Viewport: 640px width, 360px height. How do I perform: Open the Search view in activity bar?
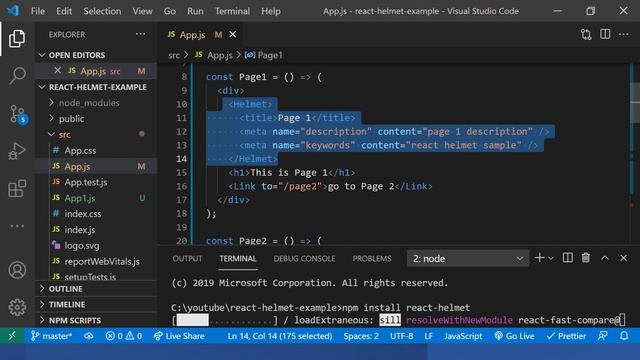coord(17,76)
